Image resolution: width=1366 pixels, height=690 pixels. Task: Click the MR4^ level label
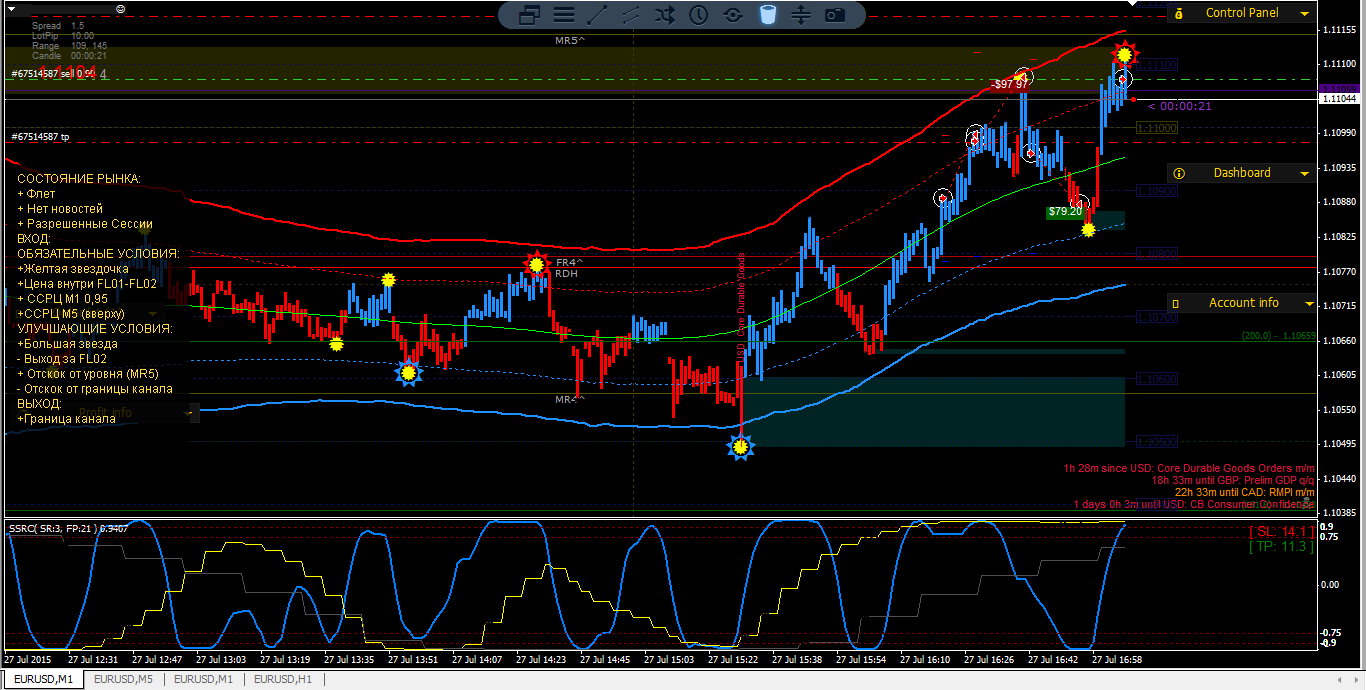570,400
